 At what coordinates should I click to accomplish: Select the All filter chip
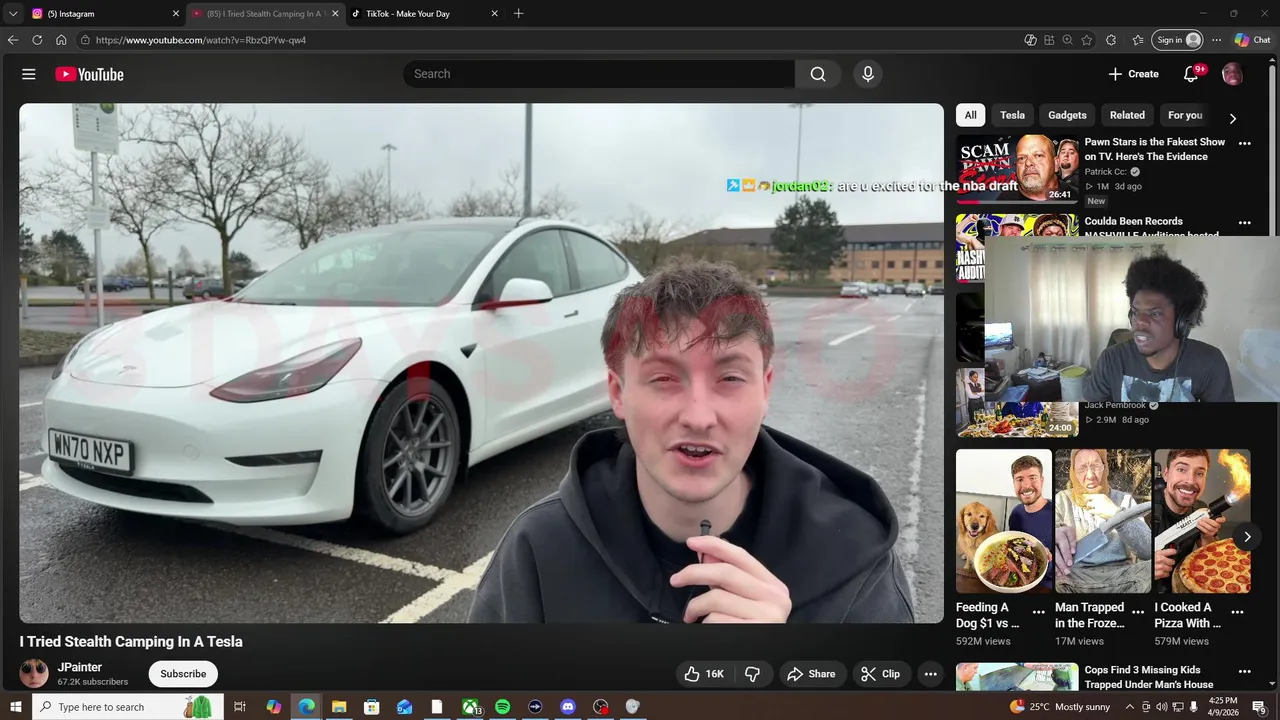click(x=970, y=115)
